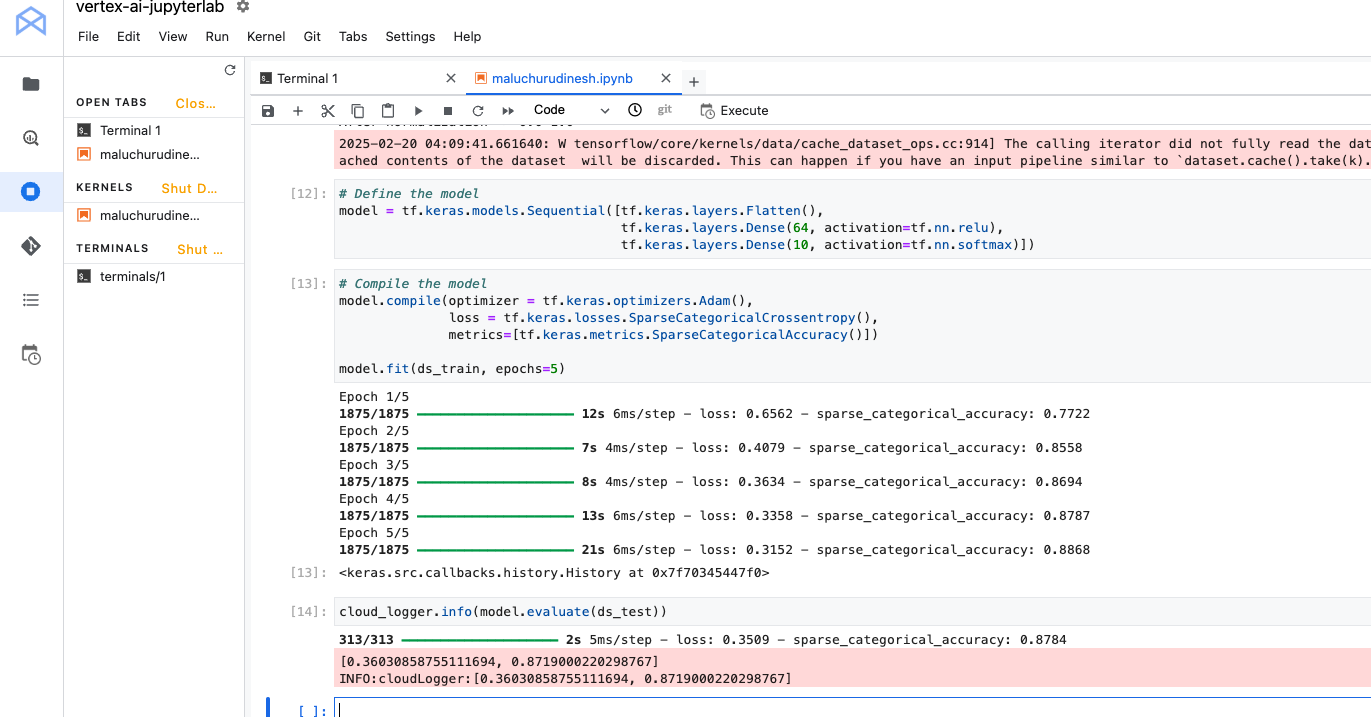Open the Git sidebar panel icon

(x=31, y=246)
